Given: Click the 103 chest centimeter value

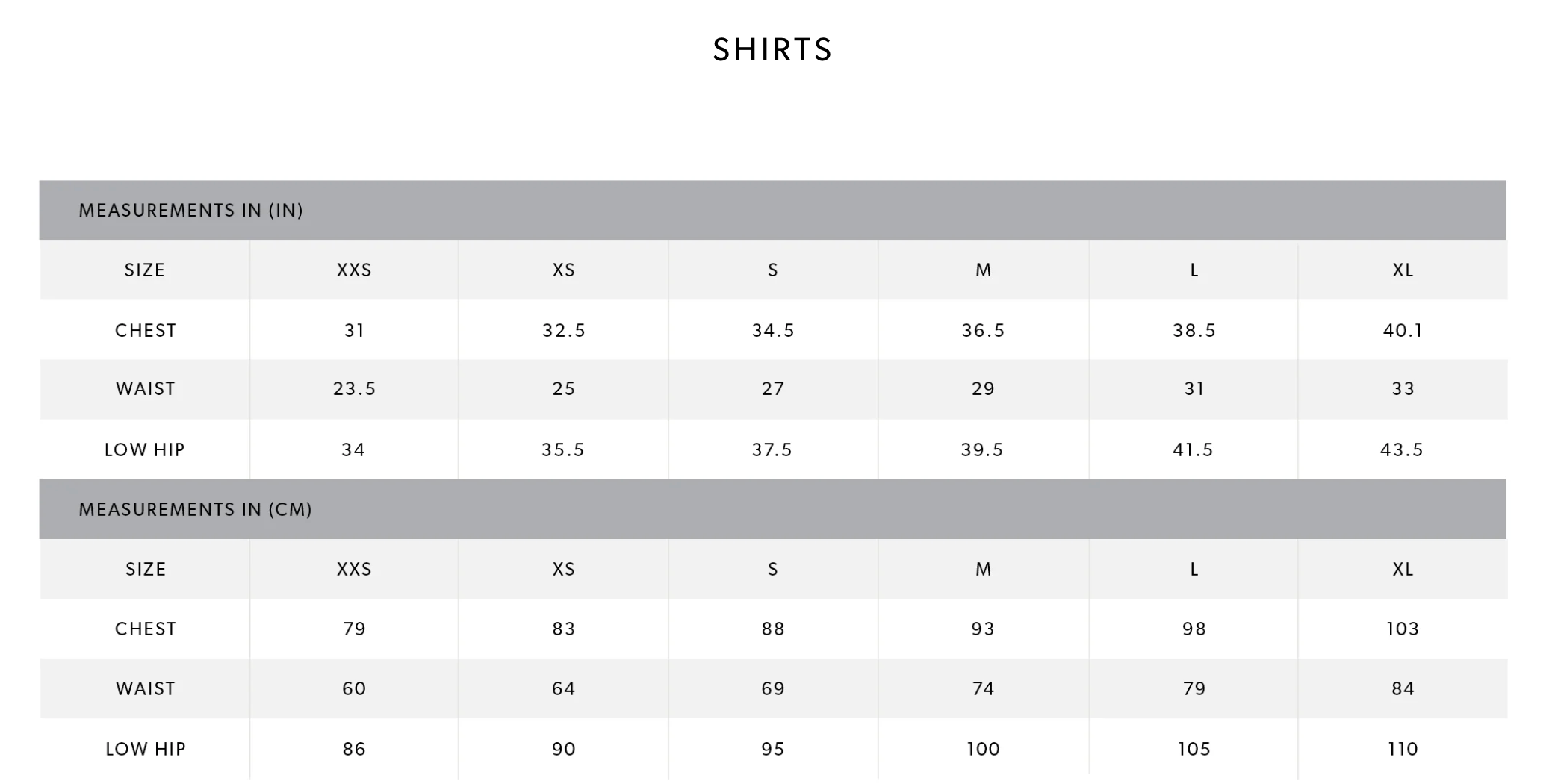Looking at the screenshot, I should [1403, 629].
